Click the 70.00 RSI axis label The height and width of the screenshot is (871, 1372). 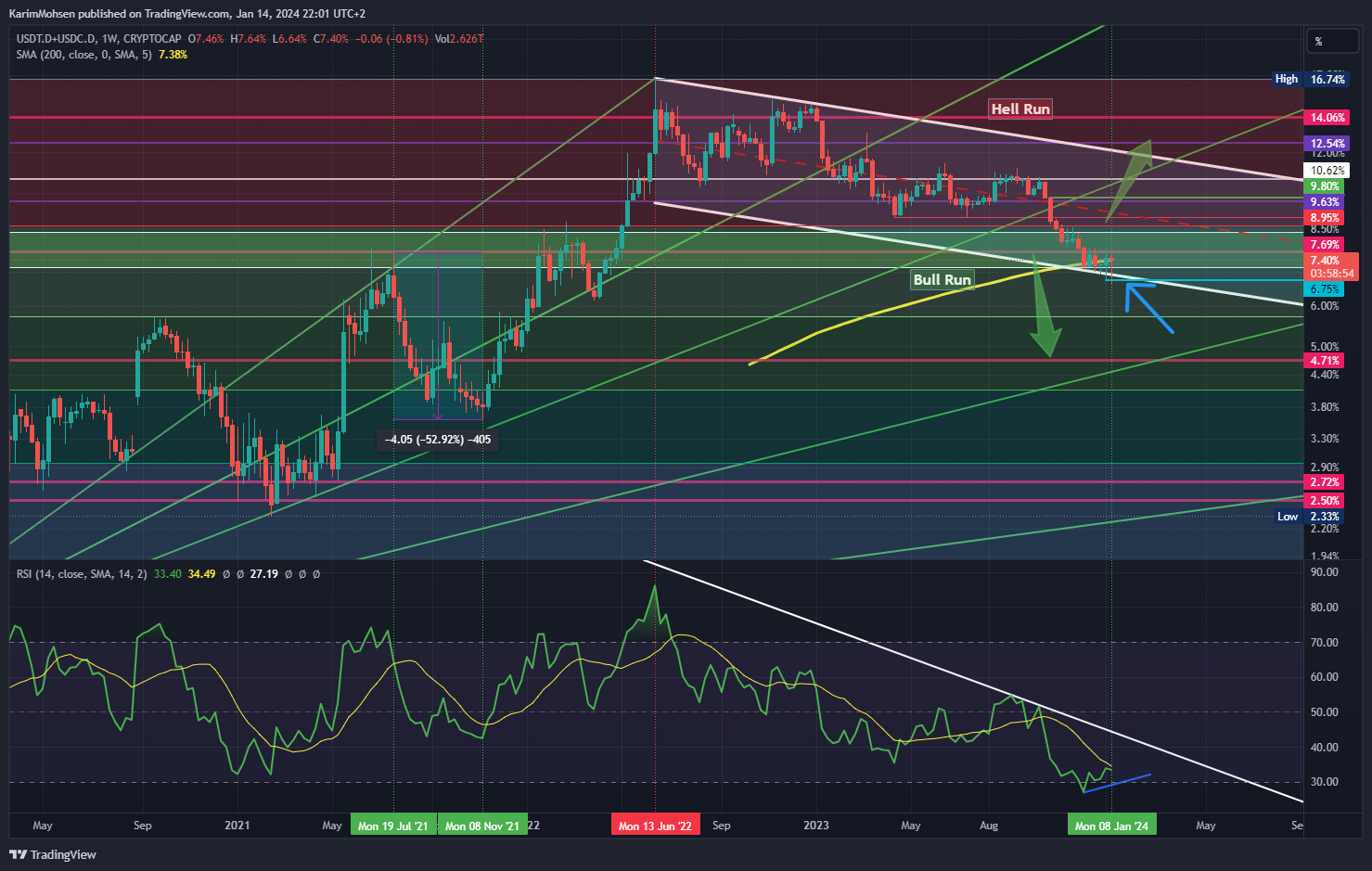pyautogui.click(x=1324, y=642)
